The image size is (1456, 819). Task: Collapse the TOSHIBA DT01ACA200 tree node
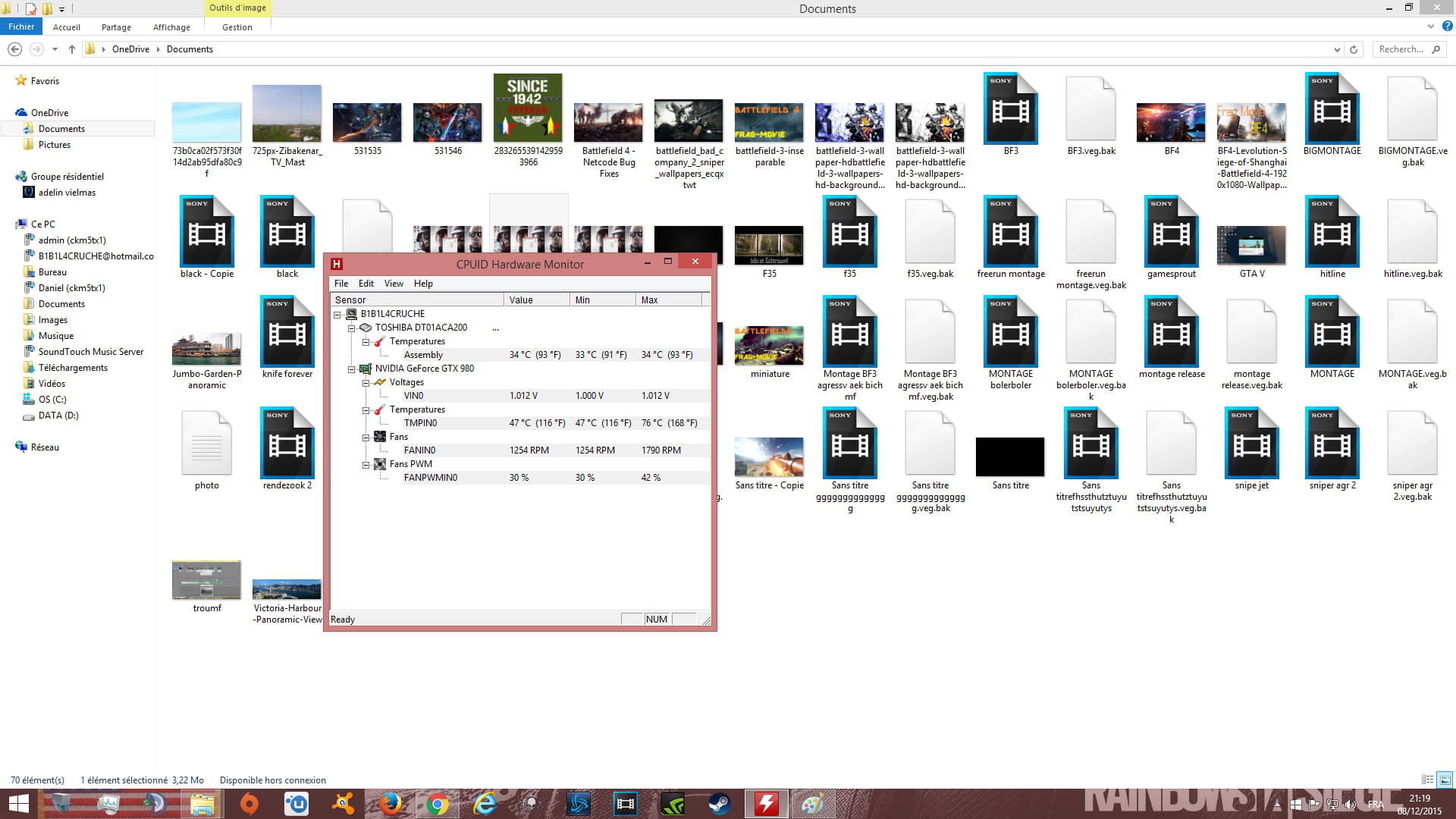click(351, 328)
